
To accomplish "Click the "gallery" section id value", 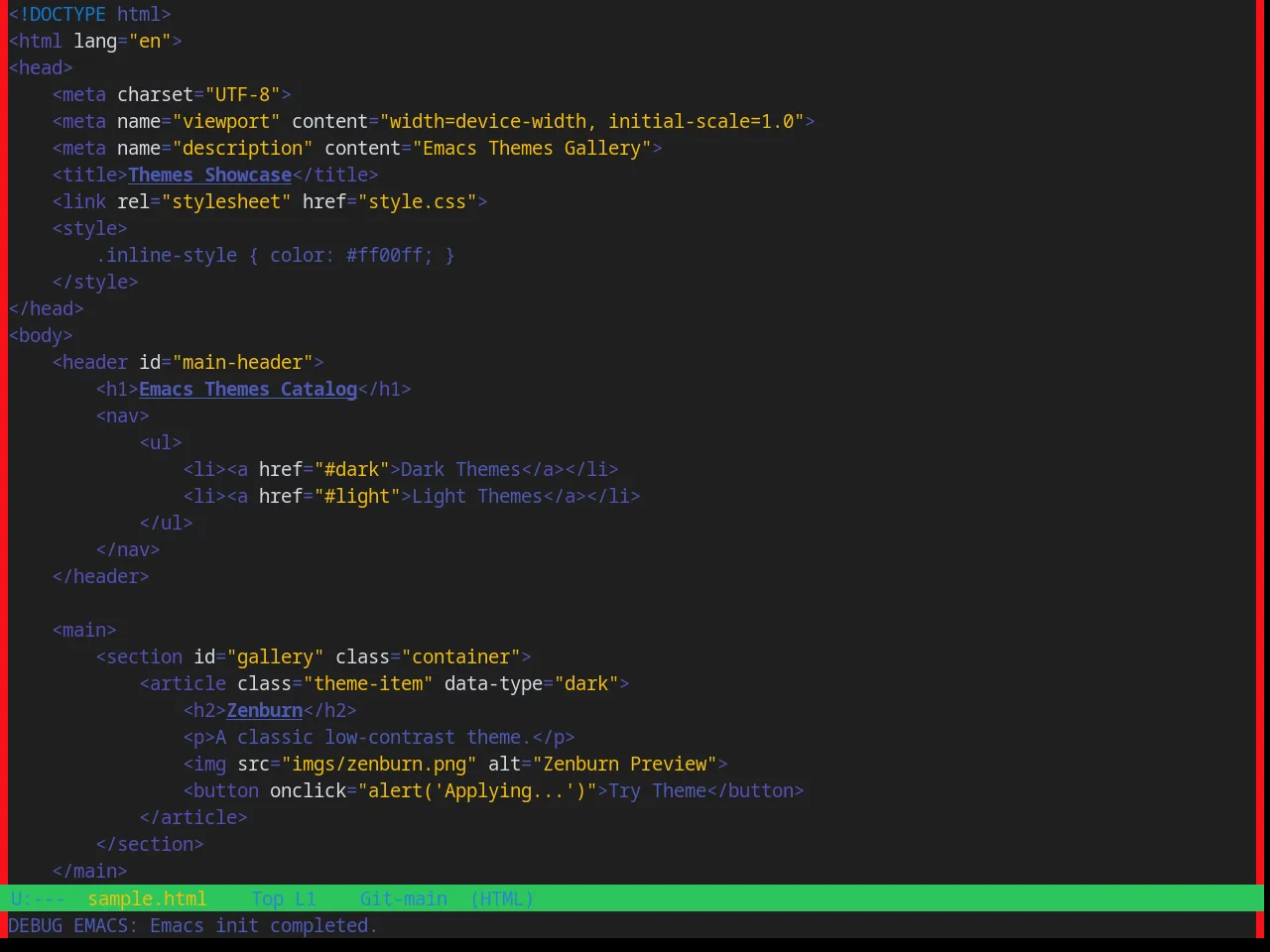I will pos(275,656).
